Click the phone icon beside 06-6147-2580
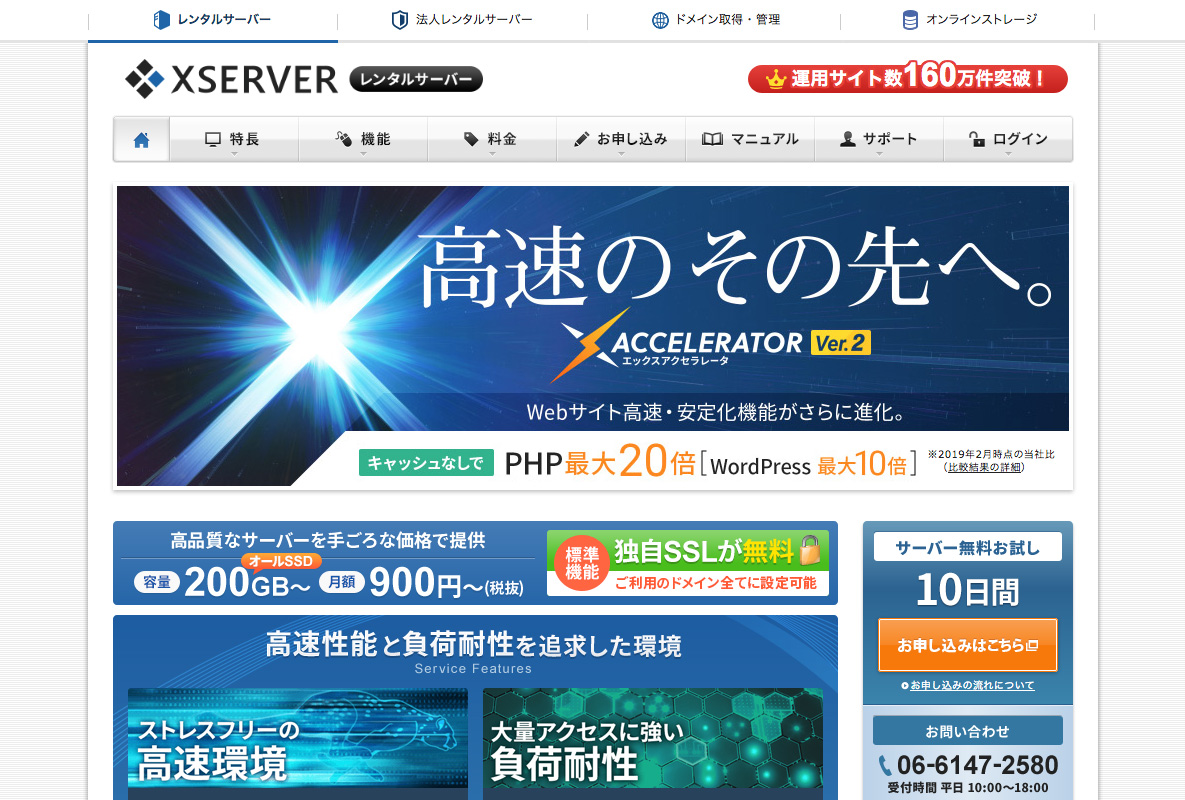Viewport: 1185px width, 800px height. click(x=885, y=766)
